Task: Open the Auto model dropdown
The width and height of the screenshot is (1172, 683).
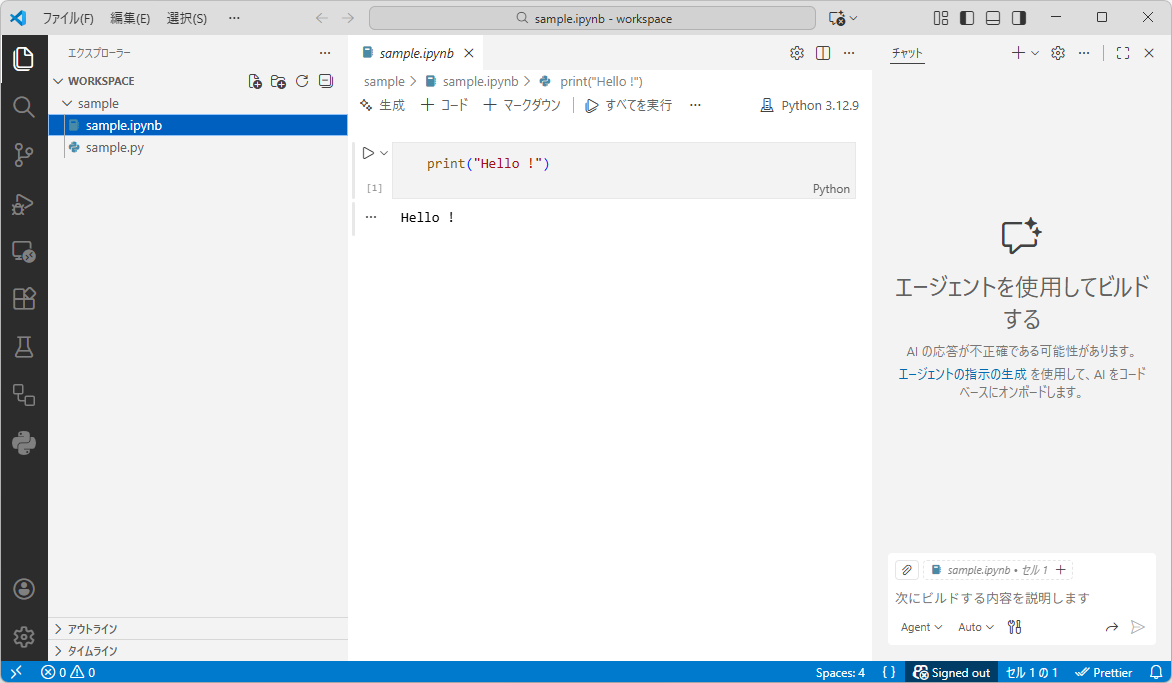Action: tap(975, 627)
